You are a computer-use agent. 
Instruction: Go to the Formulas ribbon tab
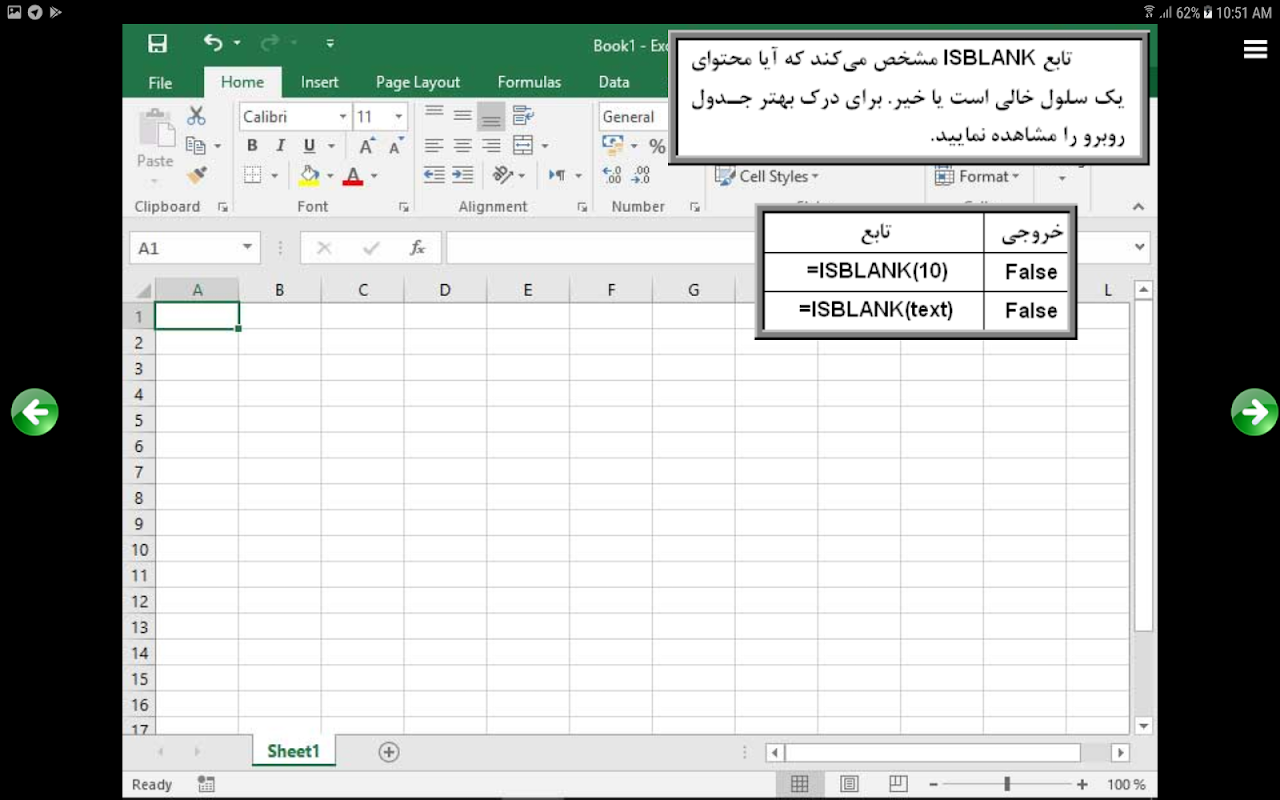tap(529, 82)
